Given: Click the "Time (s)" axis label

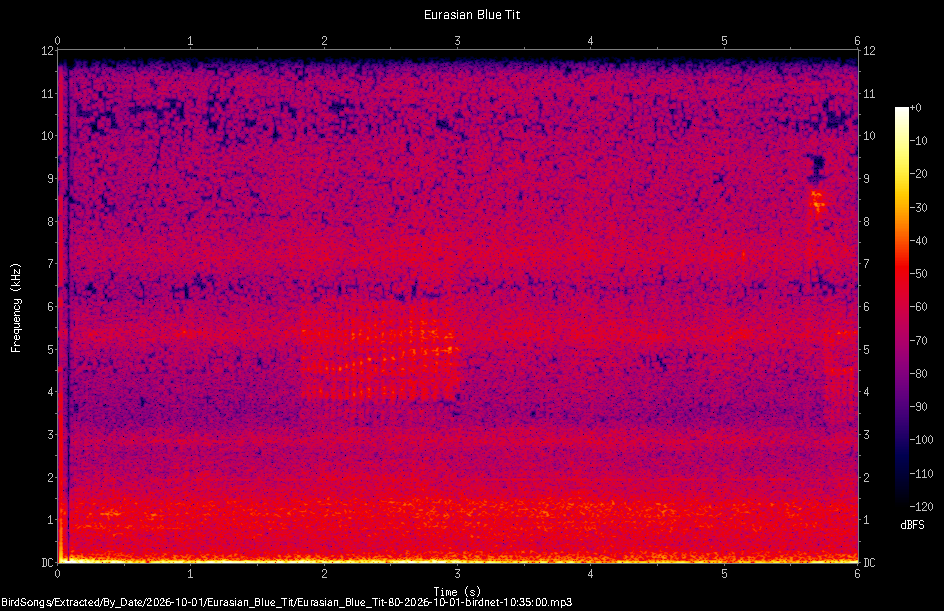Looking at the screenshot, I should [x=457, y=592].
